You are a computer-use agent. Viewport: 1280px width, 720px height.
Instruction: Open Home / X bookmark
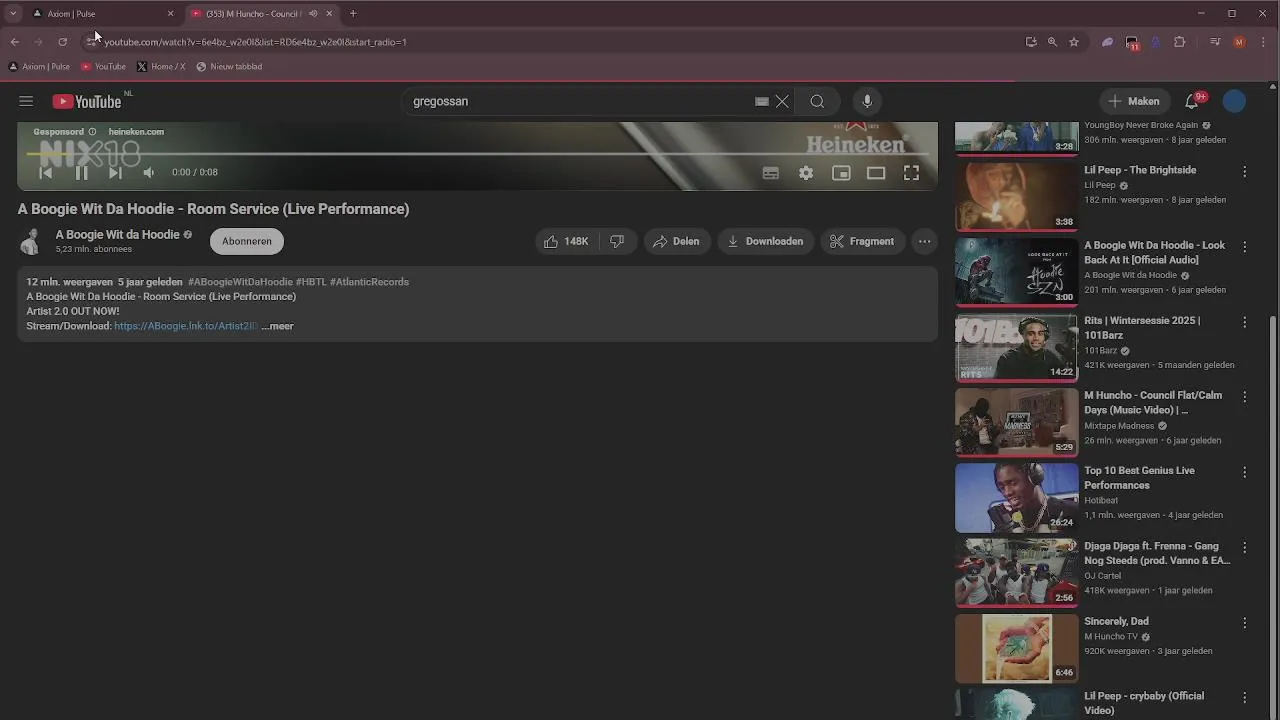pyautogui.click(x=161, y=67)
